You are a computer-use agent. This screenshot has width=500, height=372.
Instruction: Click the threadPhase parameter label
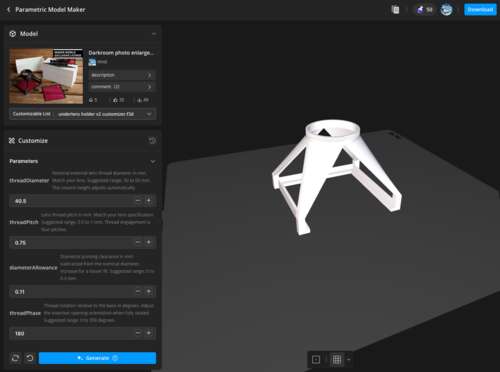(25, 313)
